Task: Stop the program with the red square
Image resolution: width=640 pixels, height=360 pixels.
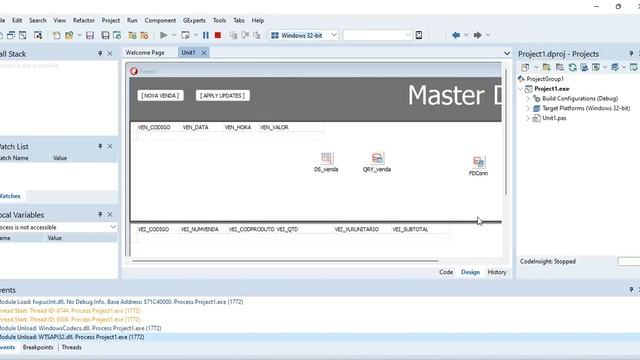Action: click(x=218, y=36)
